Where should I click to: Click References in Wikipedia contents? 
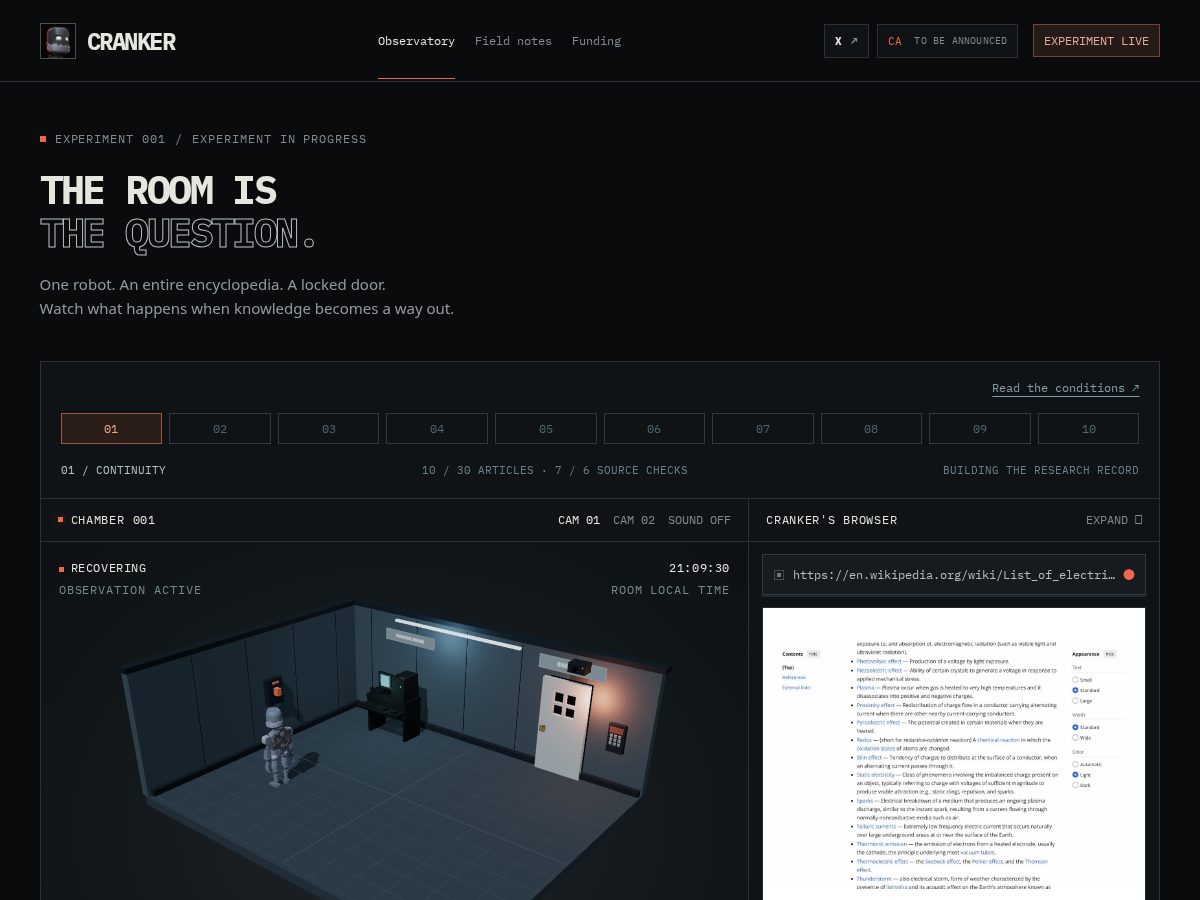pyautogui.click(x=794, y=677)
